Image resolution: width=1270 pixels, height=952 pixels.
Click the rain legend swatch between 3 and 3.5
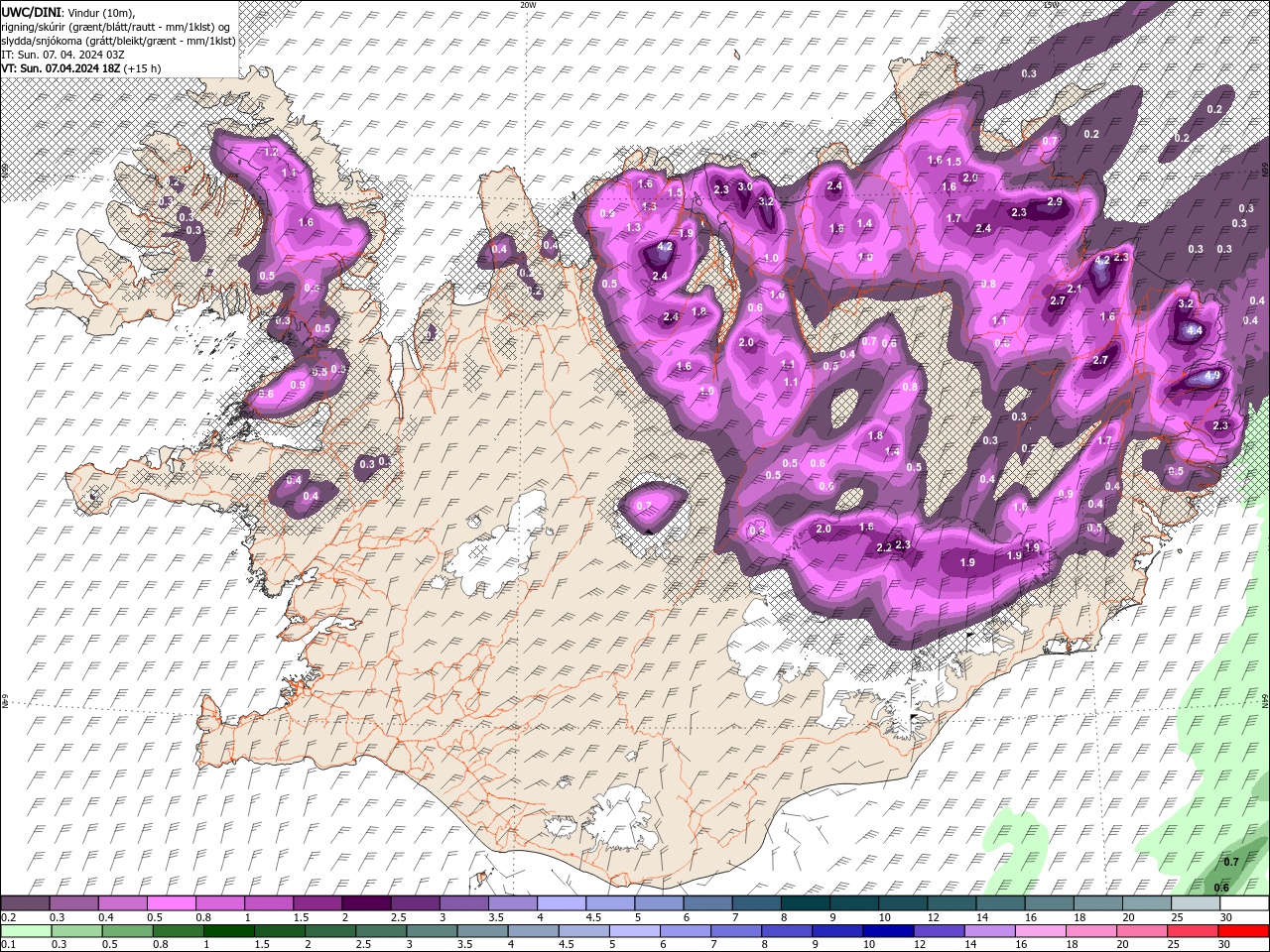pos(433,931)
